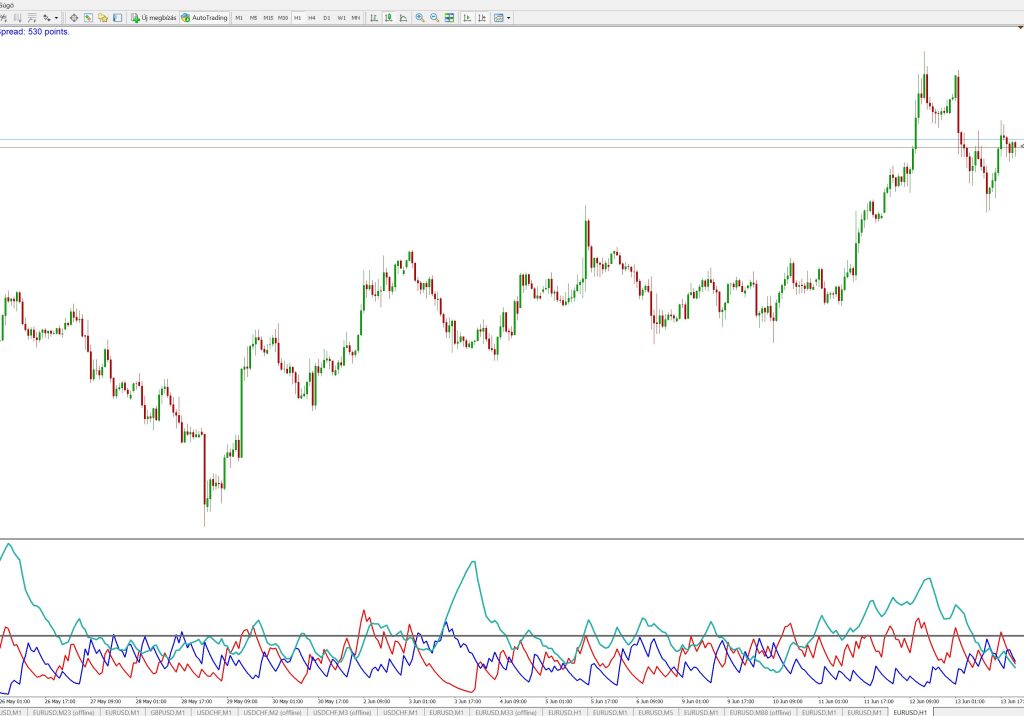The width and height of the screenshot is (1024, 716).
Task: Click the Új megbízás new order button
Action: pyautogui.click(x=153, y=18)
